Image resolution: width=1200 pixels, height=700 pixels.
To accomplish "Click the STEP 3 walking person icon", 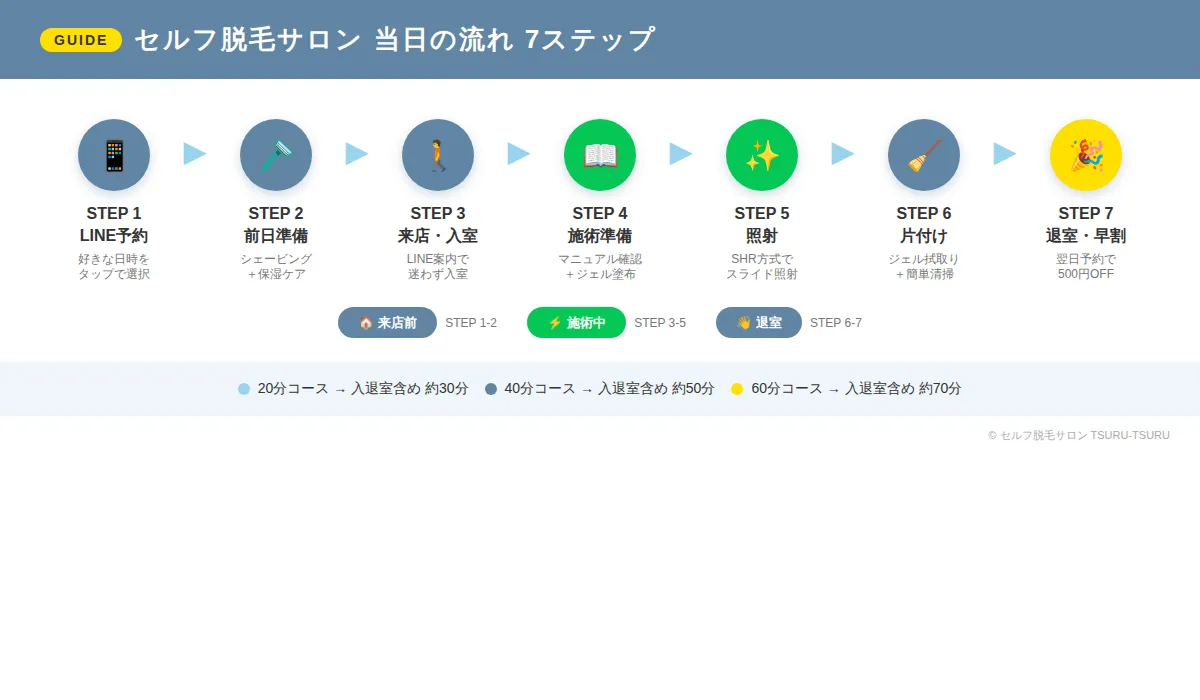I will pos(438,155).
